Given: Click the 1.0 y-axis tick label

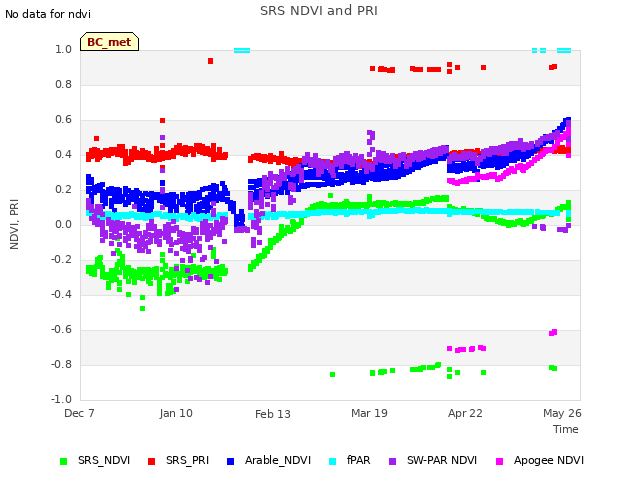Looking at the screenshot, I should 63,49.
